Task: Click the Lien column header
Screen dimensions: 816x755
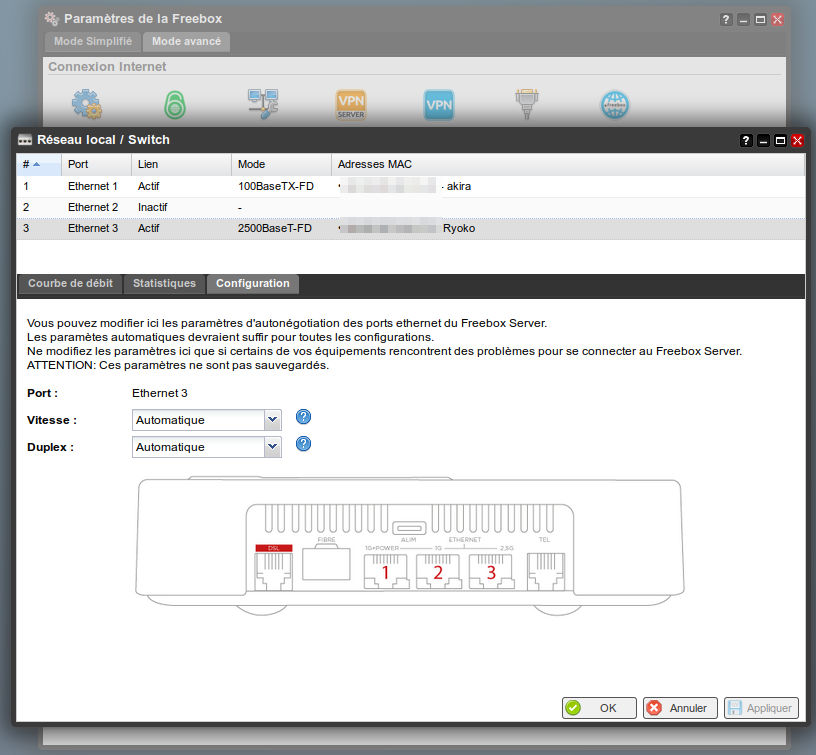Action: tap(181, 164)
